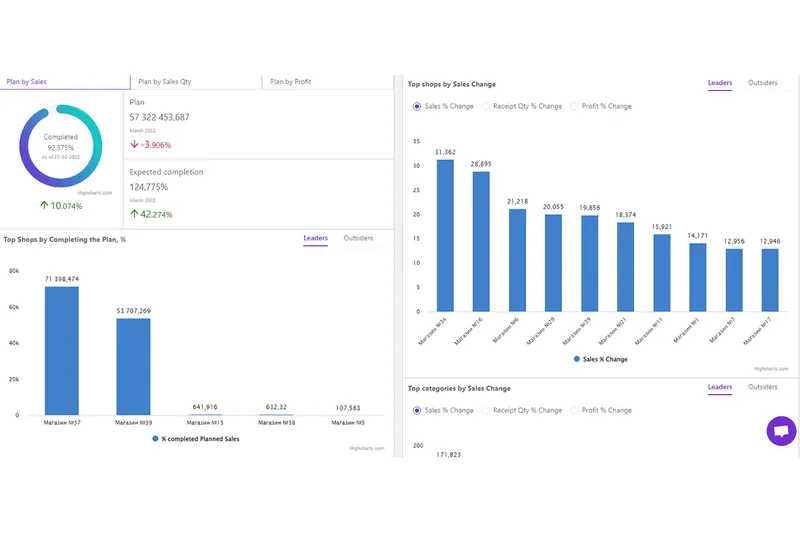Viewport: 800px width, 533px height.
Task: Choose Profit % Change for top categories
Action: pos(574,410)
